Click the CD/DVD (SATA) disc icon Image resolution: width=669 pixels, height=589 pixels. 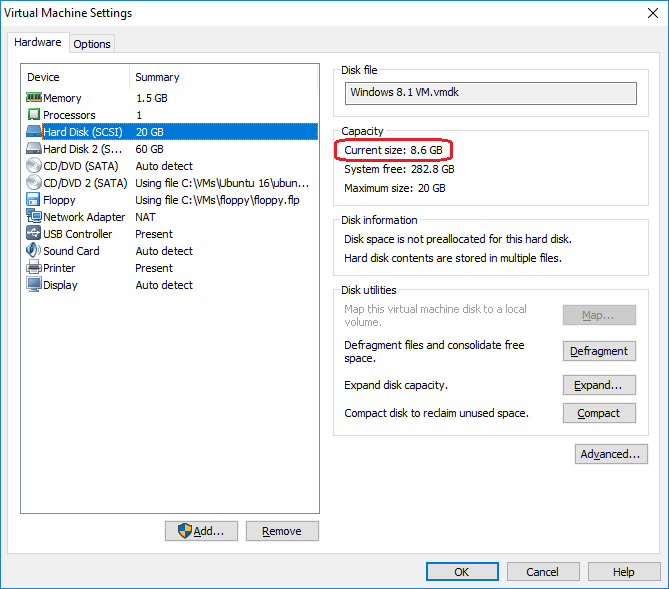(x=34, y=166)
